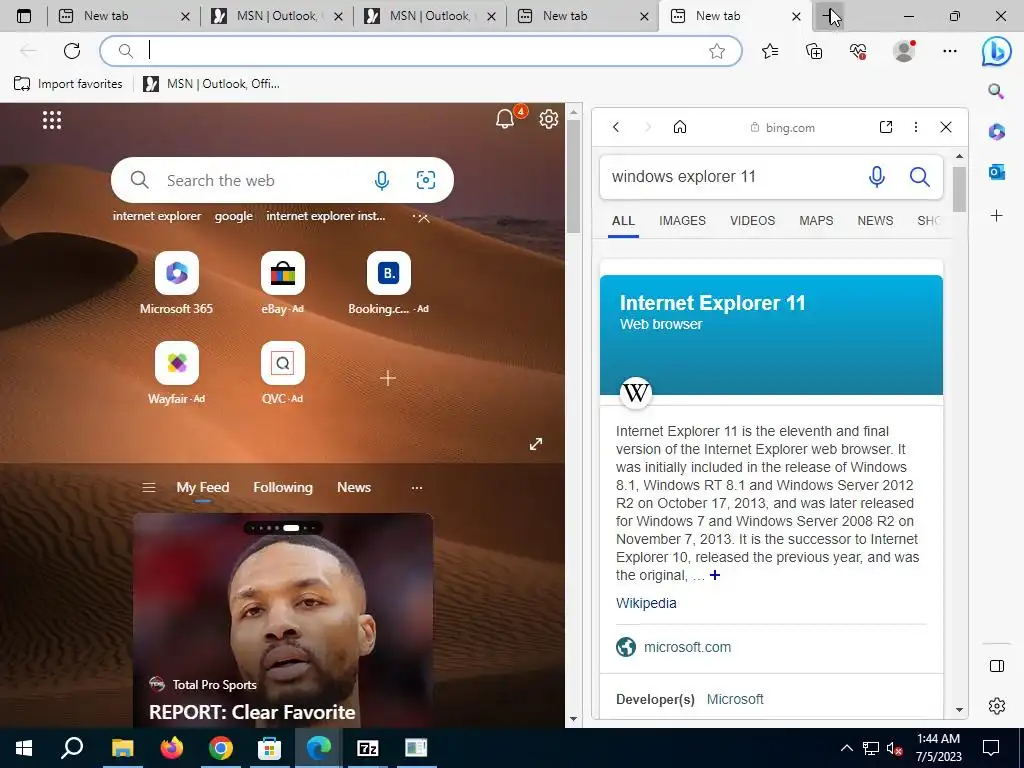Expand the page background view arrow
Screen dimensions: 1024x768
coord(536,444)
